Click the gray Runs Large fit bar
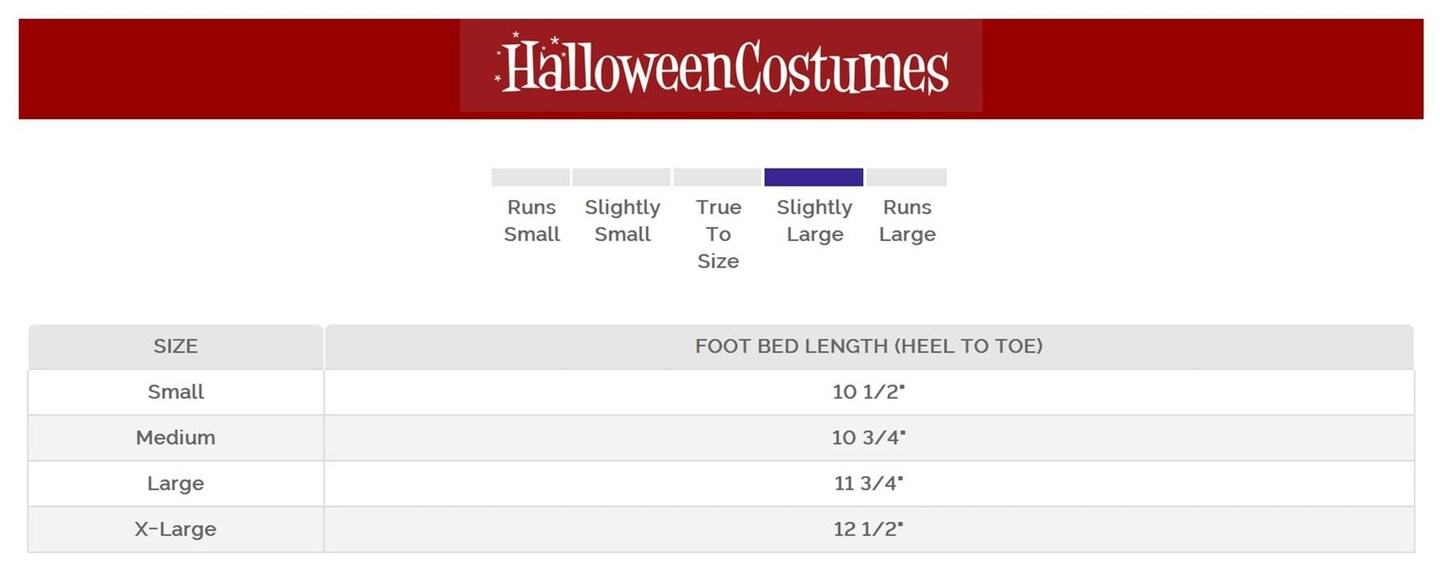 tap(906, 177)
